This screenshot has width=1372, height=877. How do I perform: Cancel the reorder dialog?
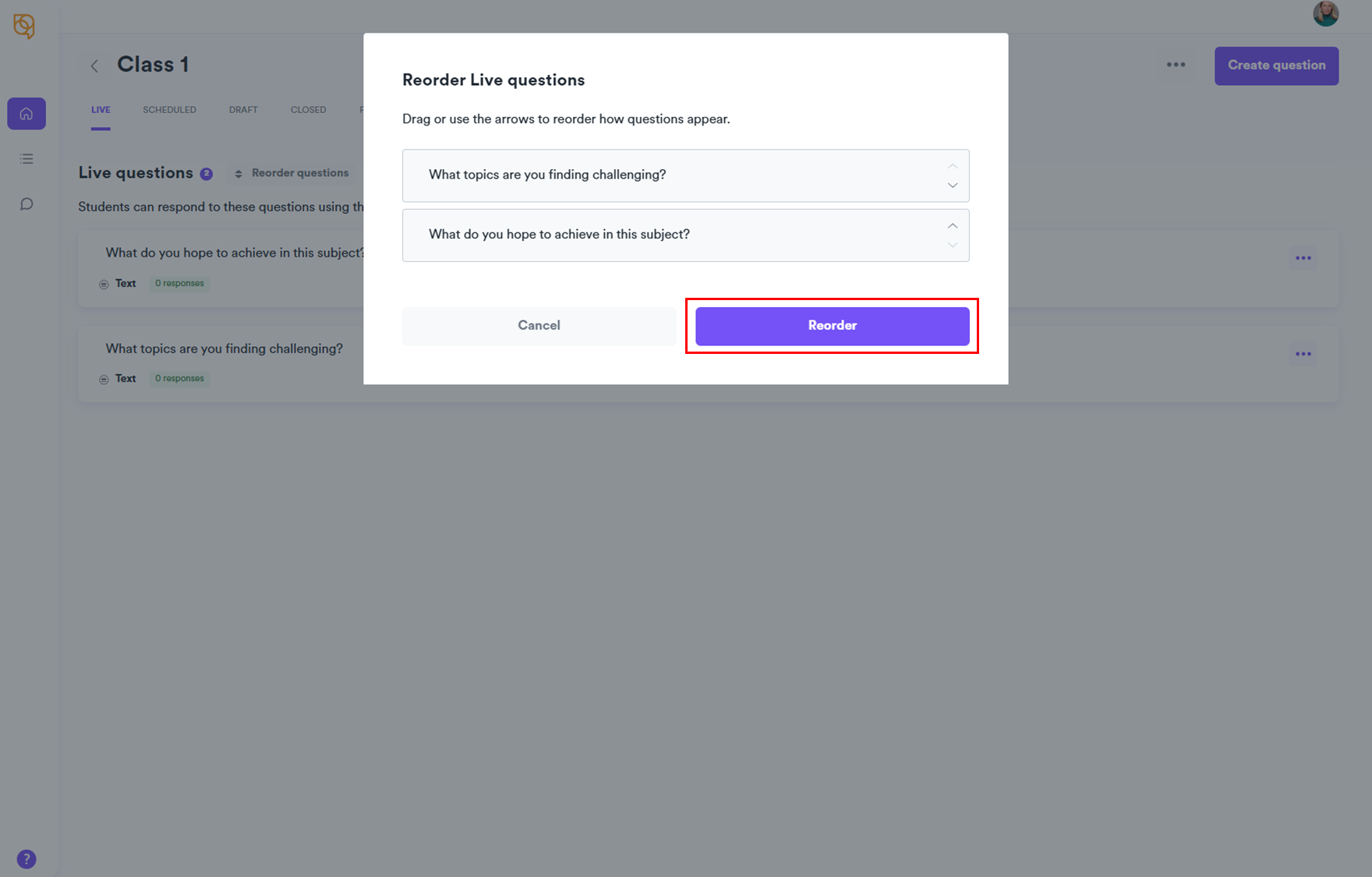[x=539, y=326]
